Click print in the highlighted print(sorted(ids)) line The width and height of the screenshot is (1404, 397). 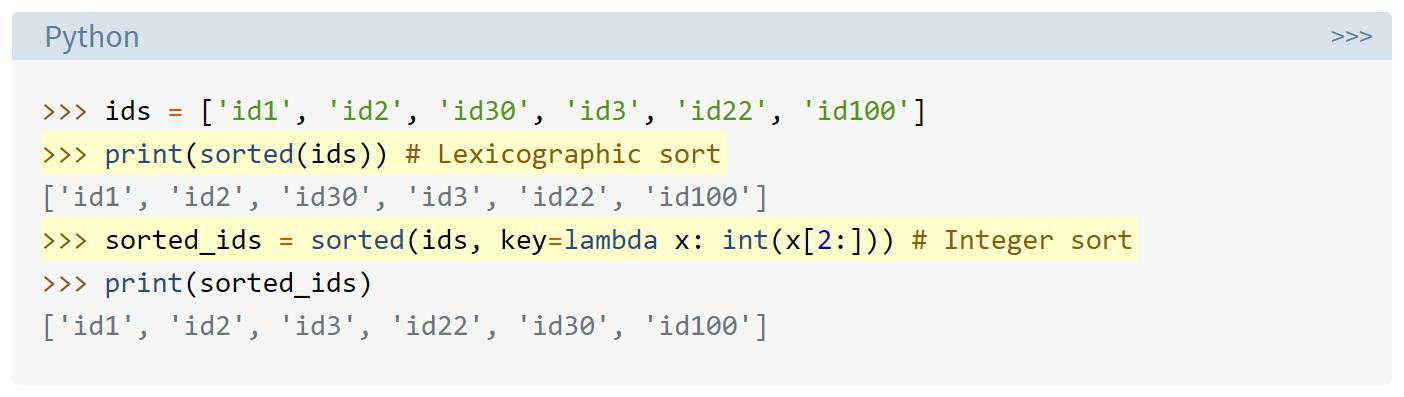pos(144,154)
